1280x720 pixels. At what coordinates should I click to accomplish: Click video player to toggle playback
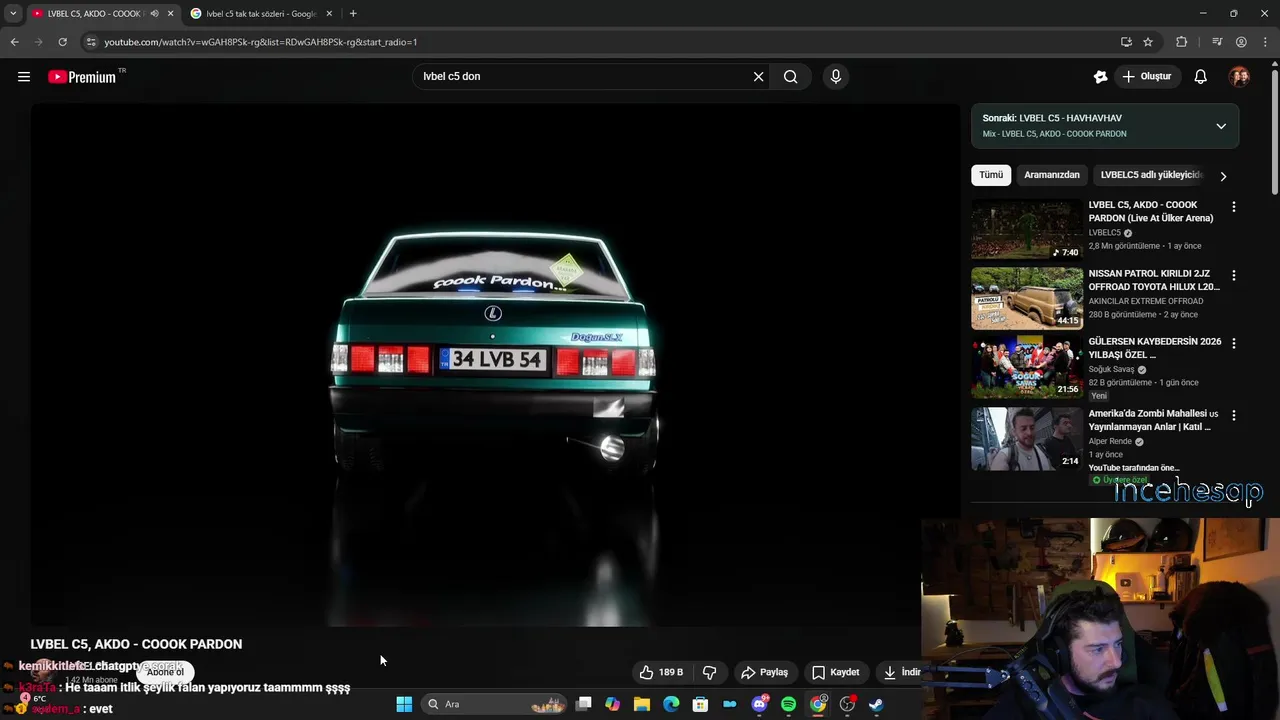(x=495, y=365)
